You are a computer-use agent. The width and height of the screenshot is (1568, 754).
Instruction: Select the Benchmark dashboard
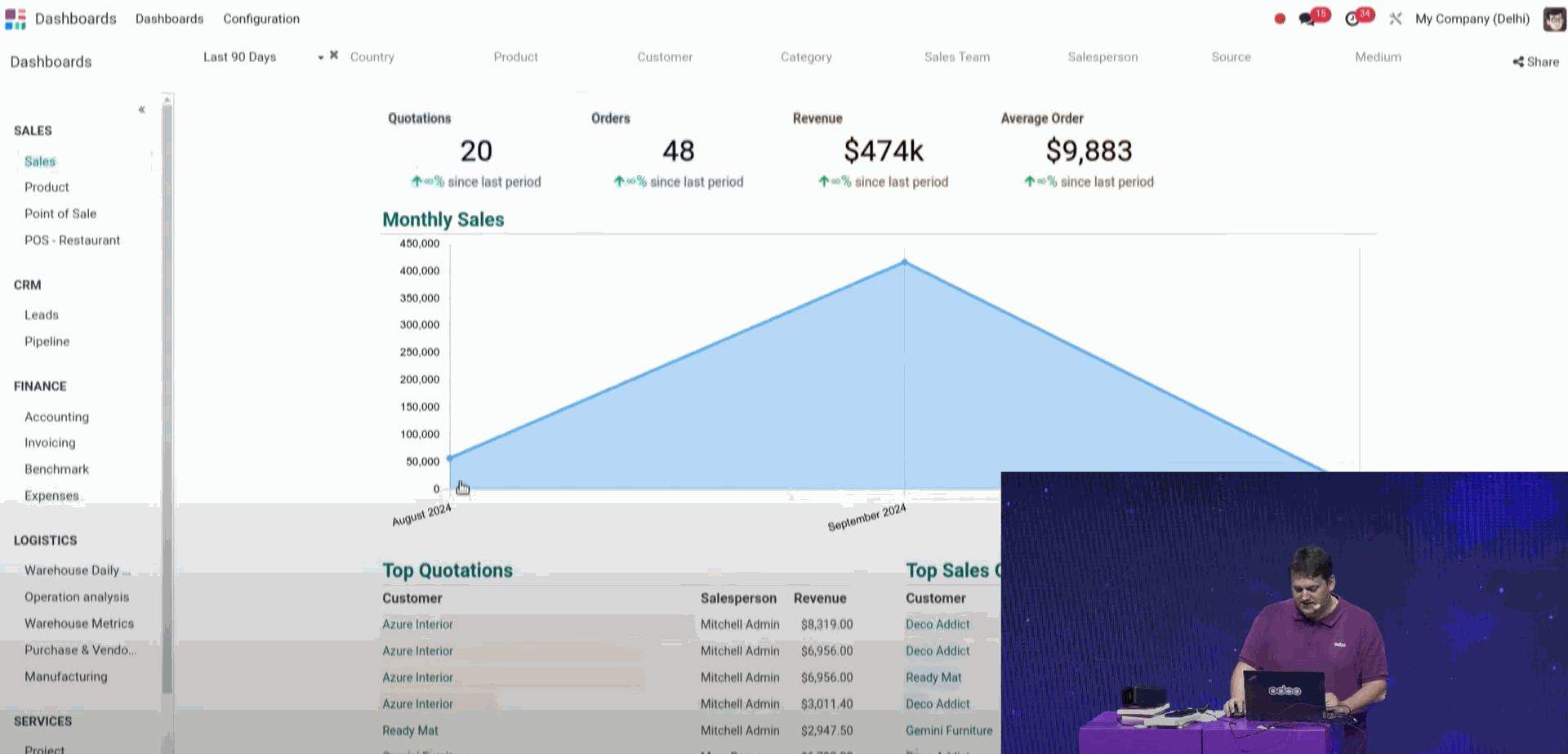point(56,469)
